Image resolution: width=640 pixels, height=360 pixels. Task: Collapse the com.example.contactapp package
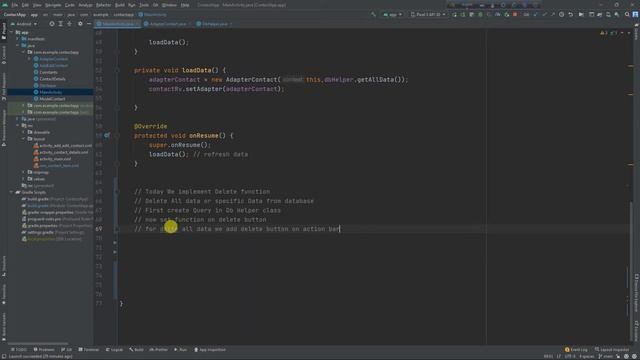coord(23,52)
